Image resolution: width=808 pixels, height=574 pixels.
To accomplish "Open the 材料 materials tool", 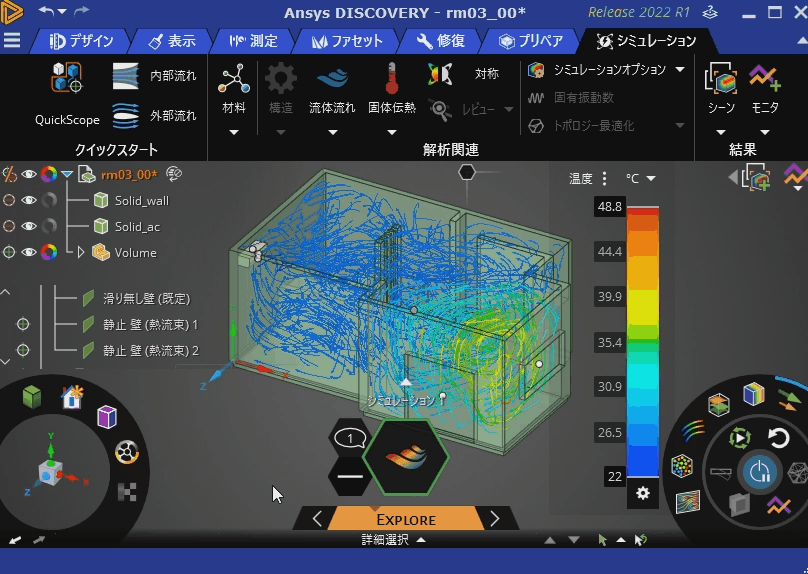I will 234,88.
